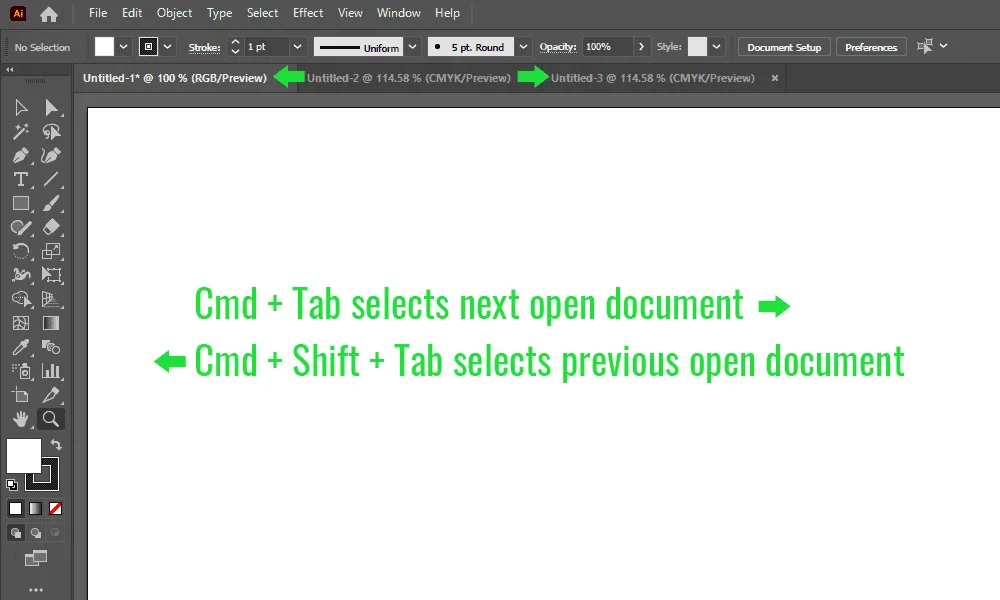Select the Eraser tool
1000x600 pixels.
51,227
